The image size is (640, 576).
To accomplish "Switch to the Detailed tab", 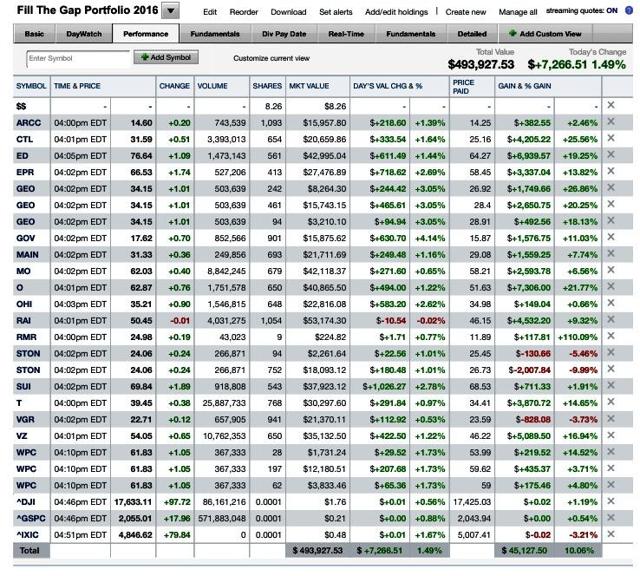I will (472, 33).
